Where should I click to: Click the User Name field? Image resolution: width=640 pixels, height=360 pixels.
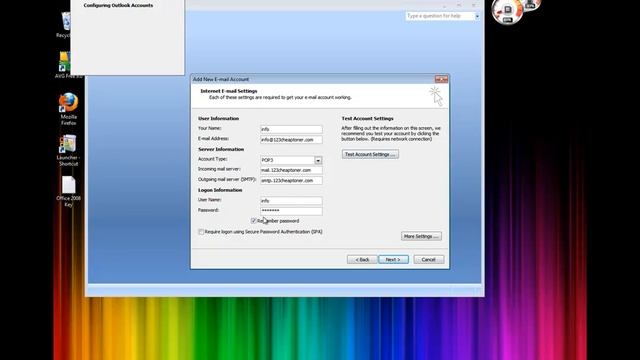291,201
